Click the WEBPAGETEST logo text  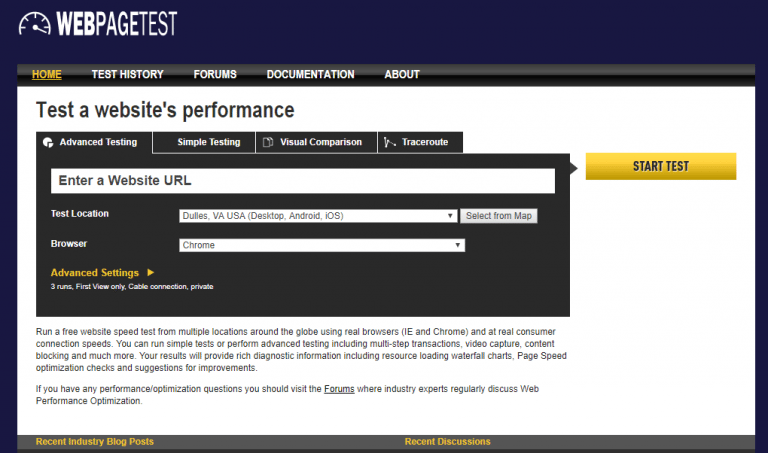[x=117, y=24]
